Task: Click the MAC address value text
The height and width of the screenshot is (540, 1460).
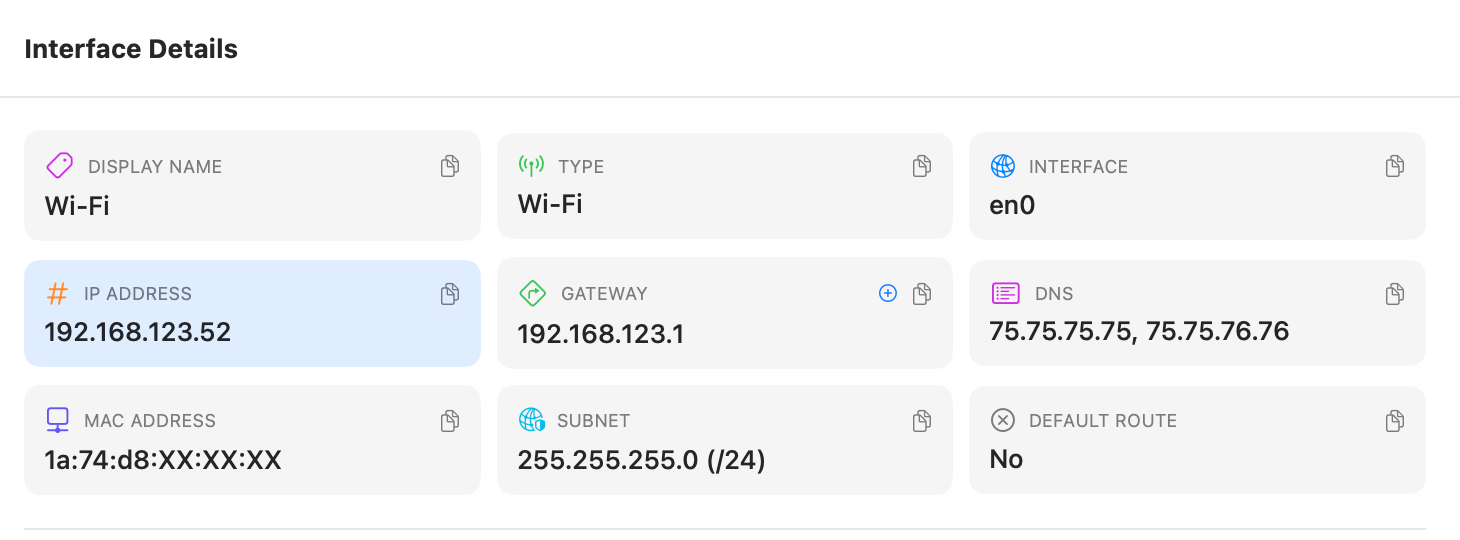Action: click(x=163, y=459)
